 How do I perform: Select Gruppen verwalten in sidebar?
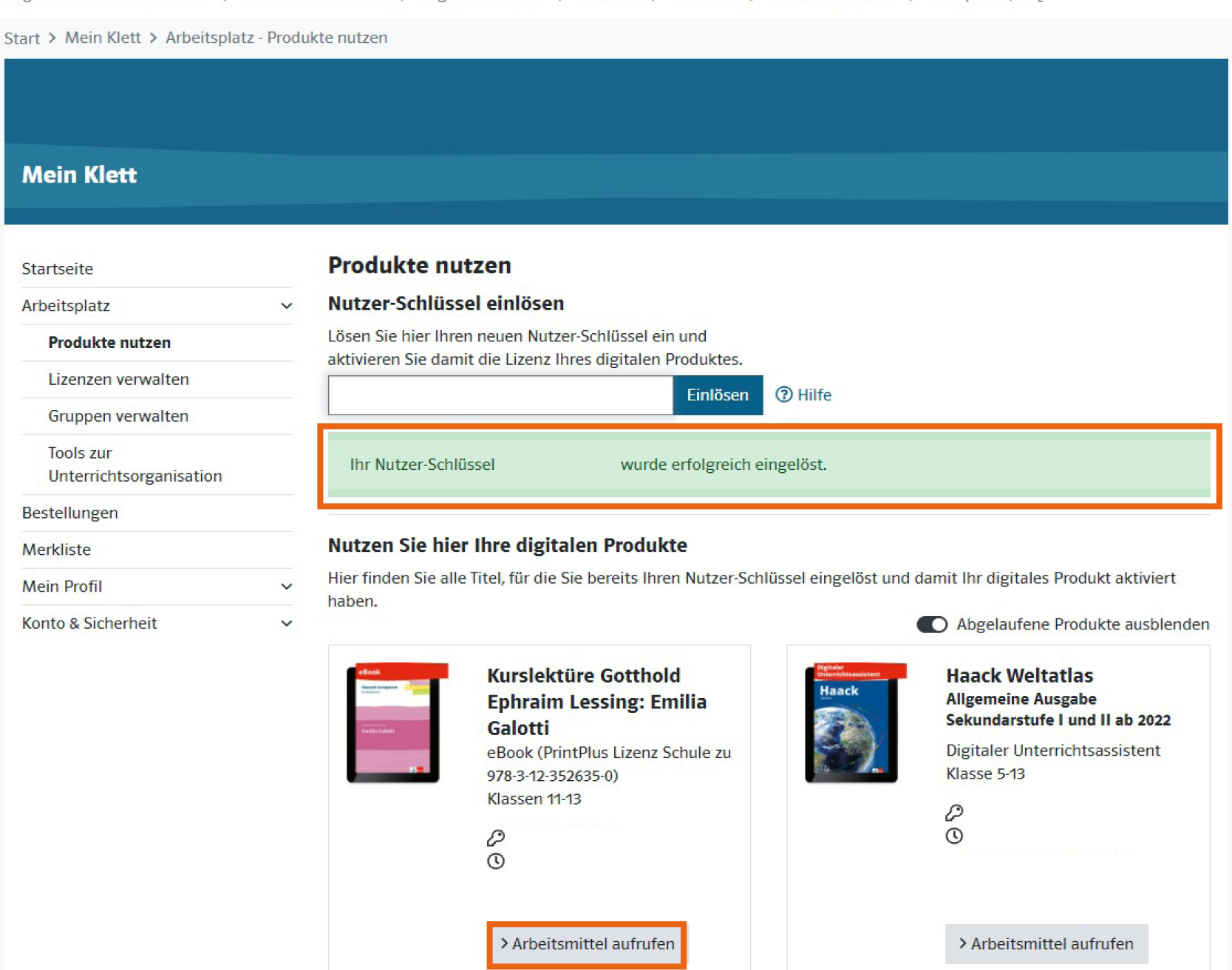(118, 416)
